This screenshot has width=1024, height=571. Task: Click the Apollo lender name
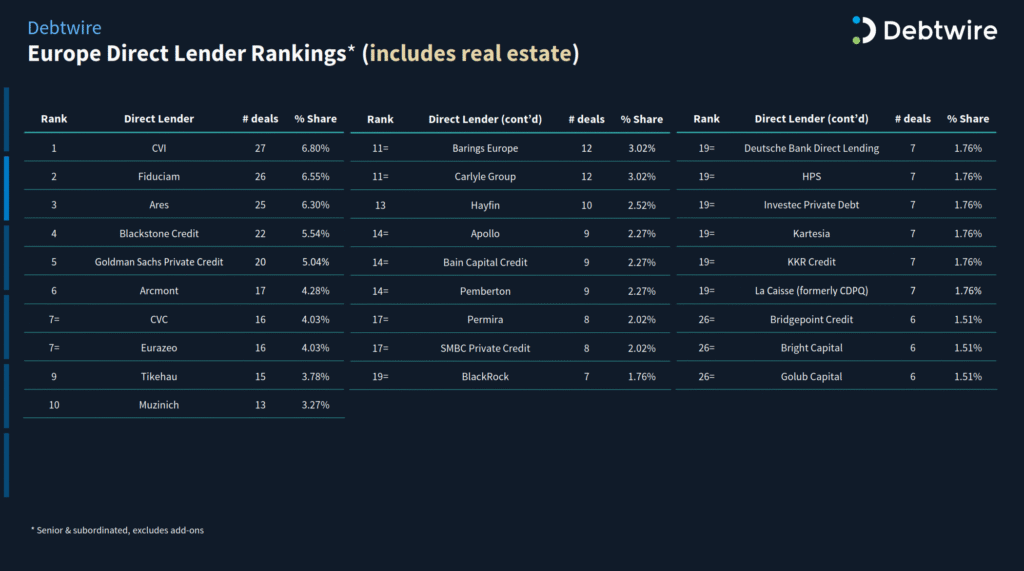[x=485, y=233]
